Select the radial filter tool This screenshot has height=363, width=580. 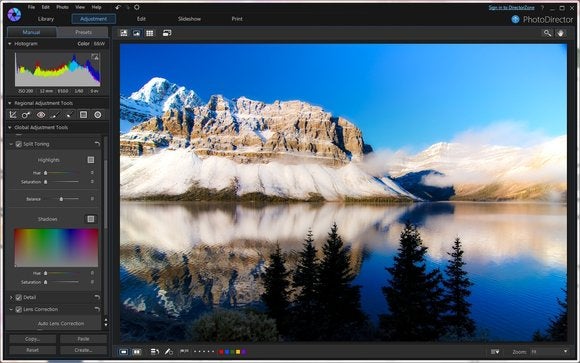click(98, 115)
